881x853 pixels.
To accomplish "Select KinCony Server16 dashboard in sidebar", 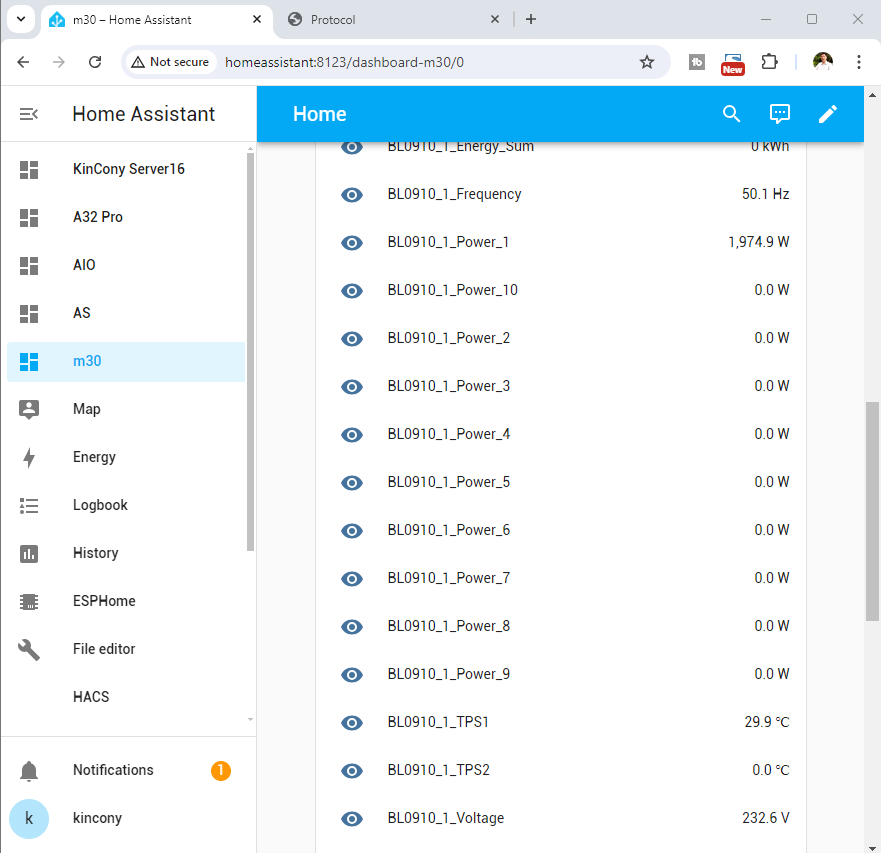I will coord(128,169).
